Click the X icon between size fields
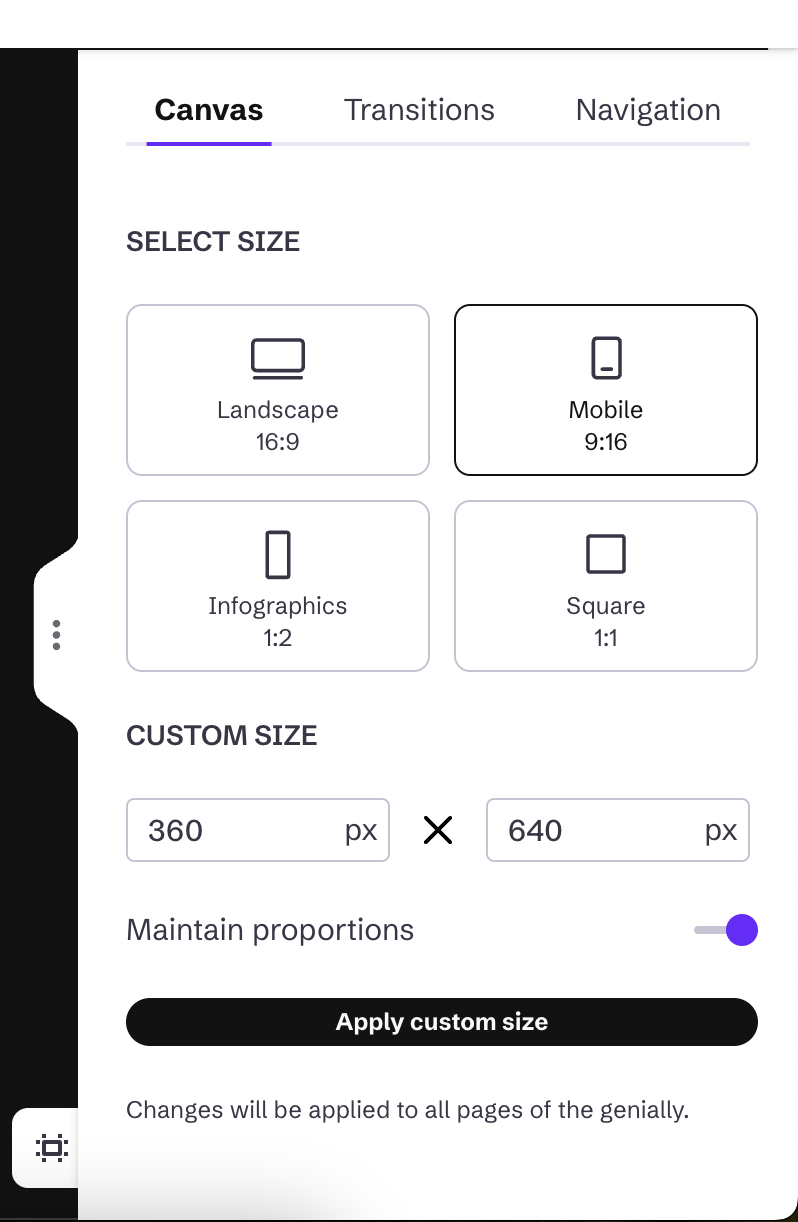 pyautogui.click(x=438, y=830)
